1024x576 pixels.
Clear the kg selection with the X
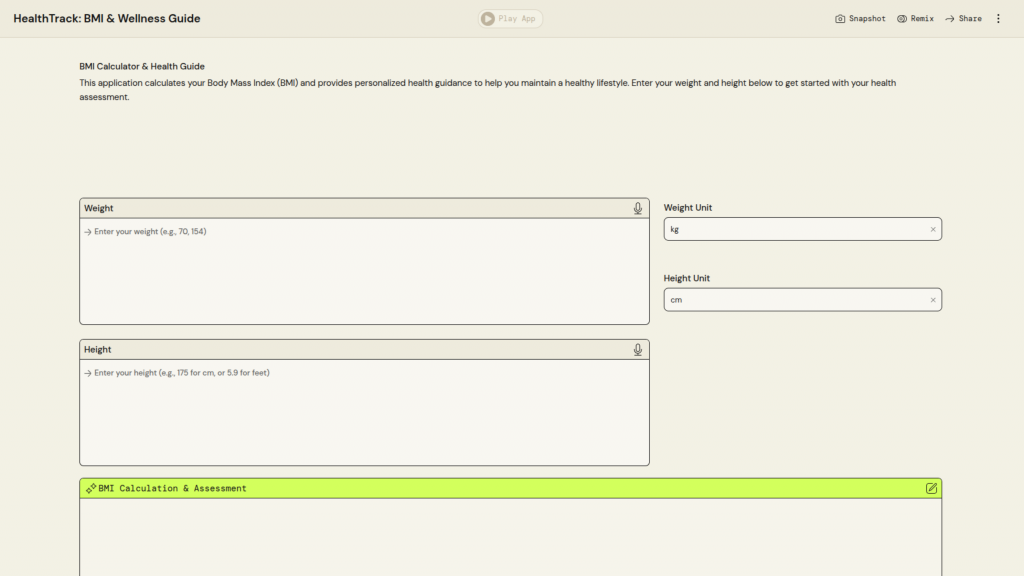coord(933,229)
